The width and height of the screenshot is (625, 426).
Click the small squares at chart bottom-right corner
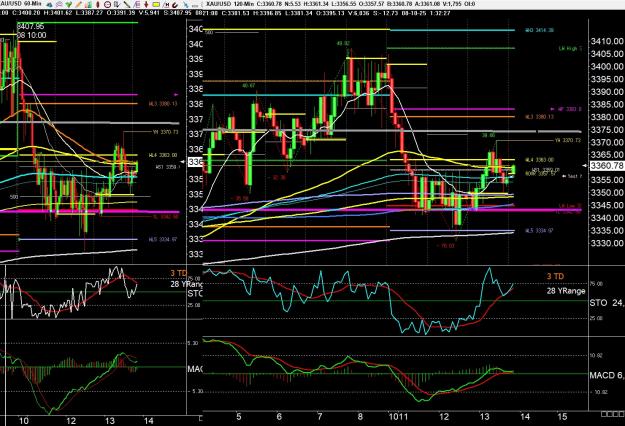tap(612, 414)
